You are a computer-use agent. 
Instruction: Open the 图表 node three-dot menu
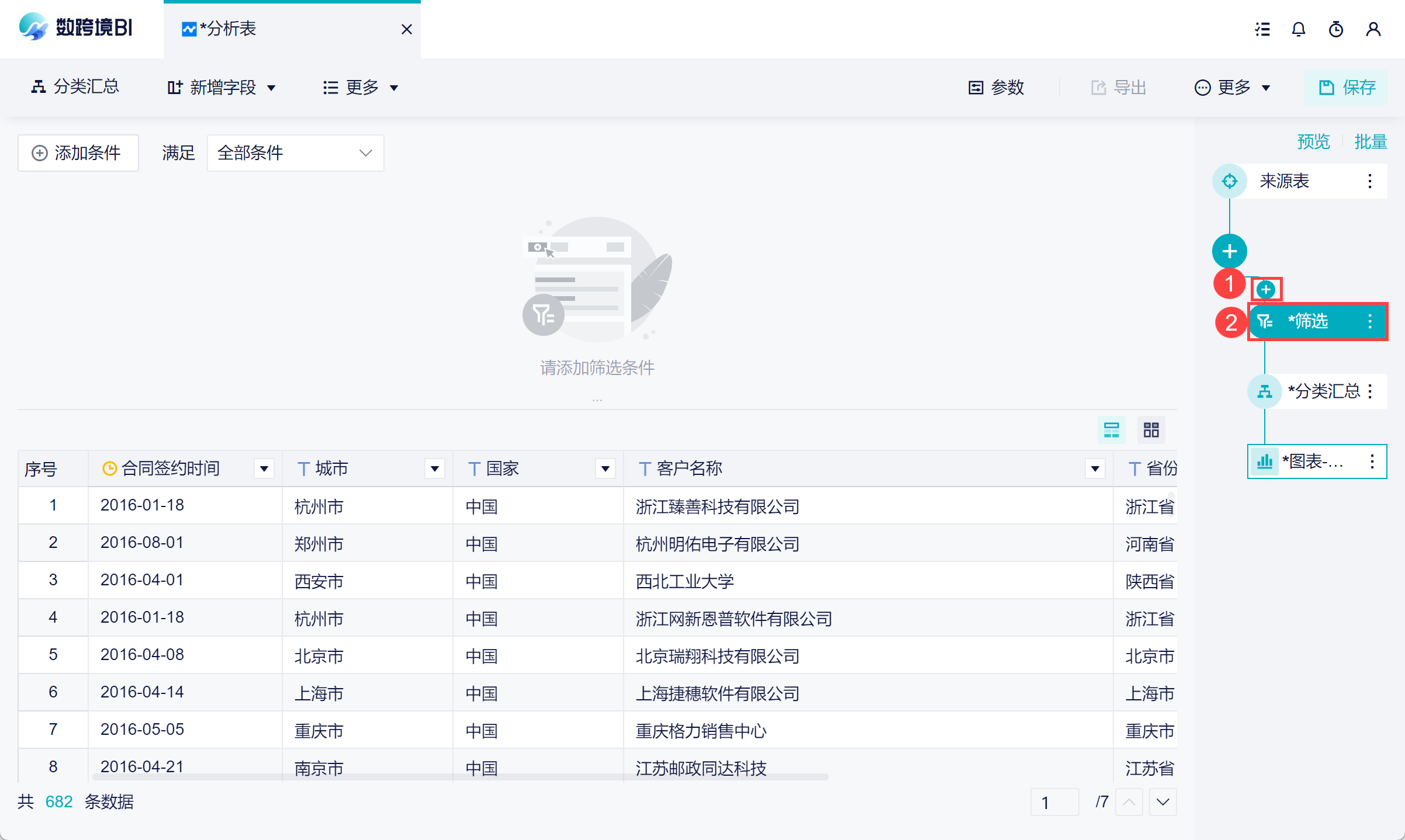[x=1372, y=461]
